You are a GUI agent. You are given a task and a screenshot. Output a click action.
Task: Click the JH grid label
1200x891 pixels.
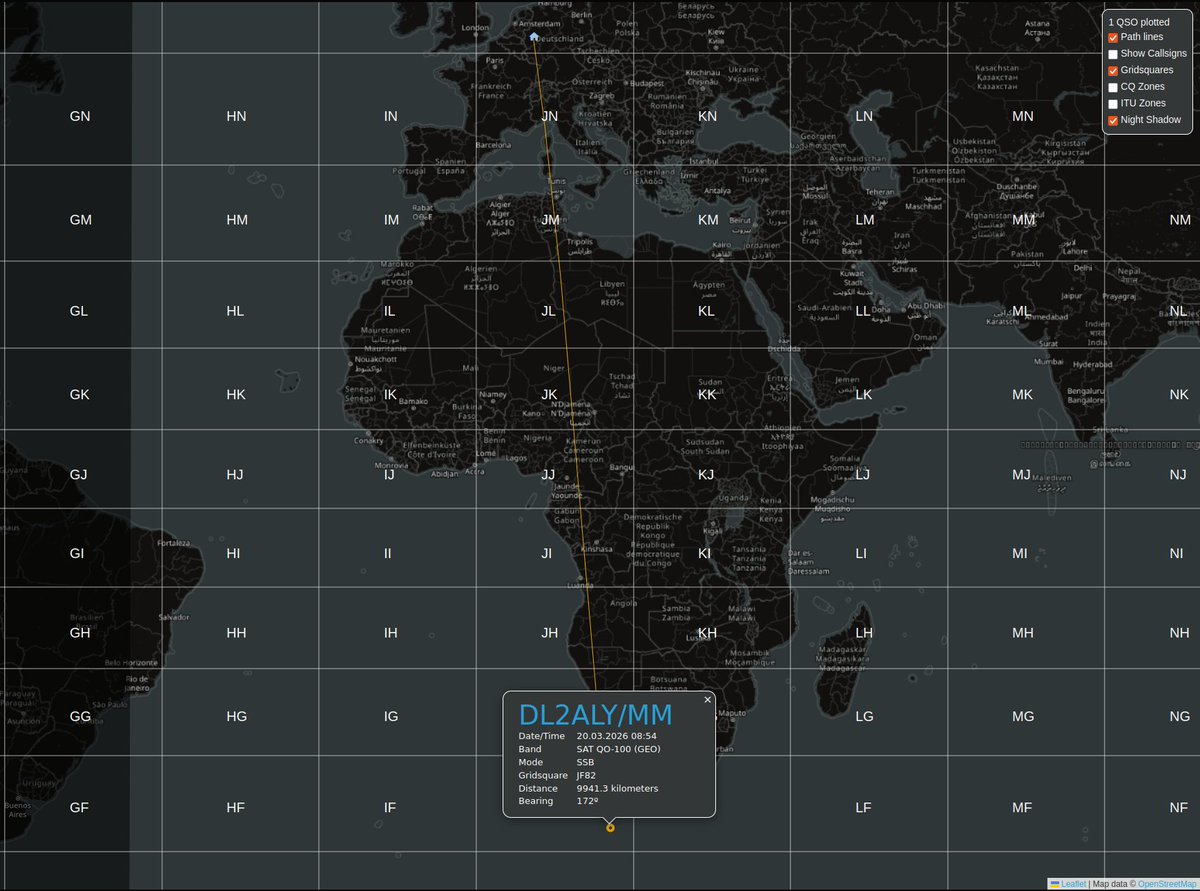[549, 633]
